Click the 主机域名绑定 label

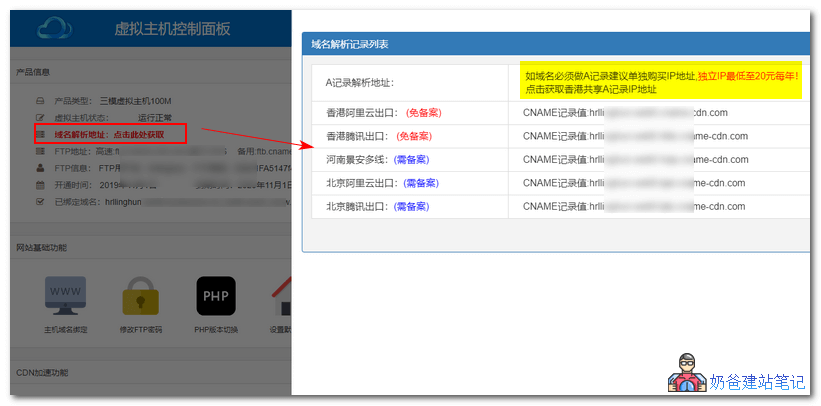click(x=65, y=330)
